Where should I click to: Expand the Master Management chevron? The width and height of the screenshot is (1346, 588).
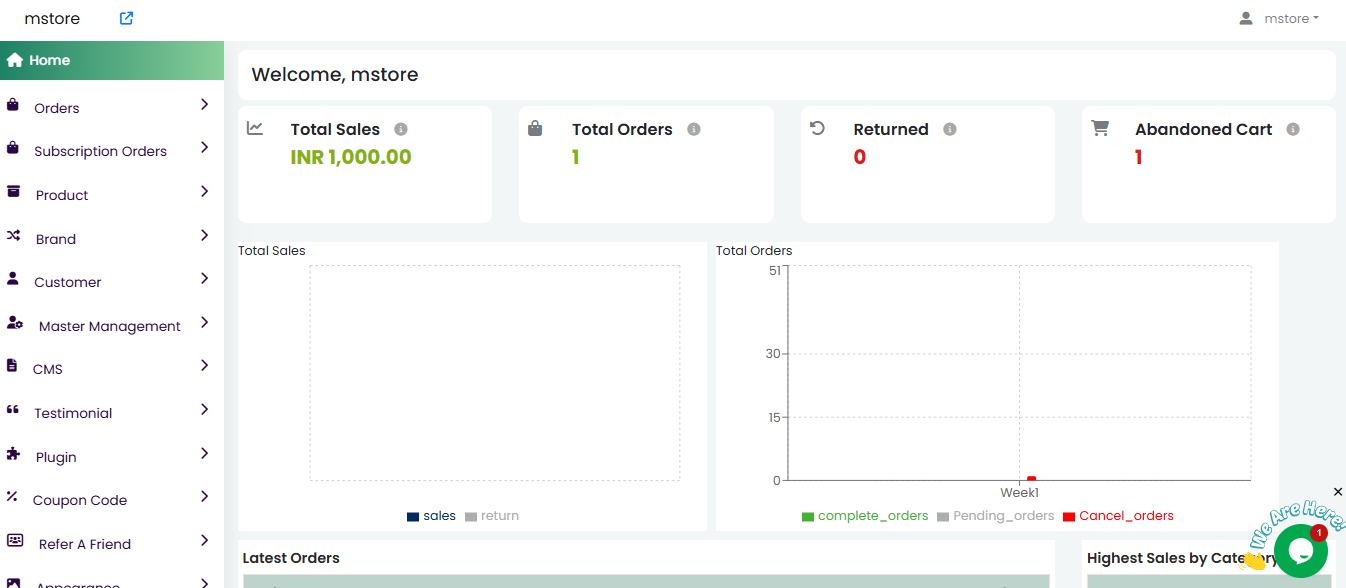204,322
